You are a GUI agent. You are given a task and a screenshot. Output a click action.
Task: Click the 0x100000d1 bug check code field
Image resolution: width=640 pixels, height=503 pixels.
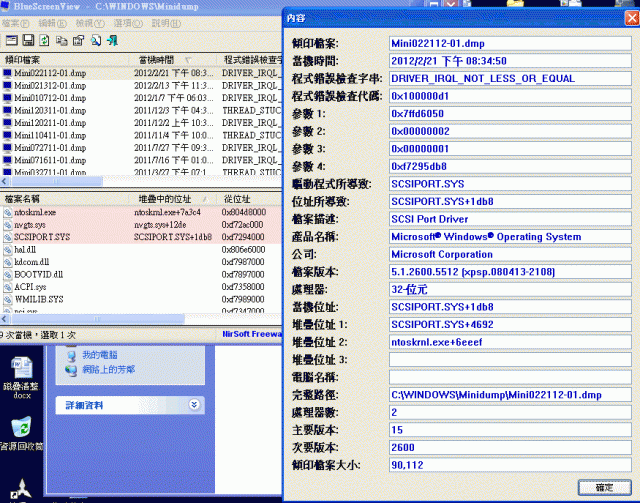coord(510,96)
